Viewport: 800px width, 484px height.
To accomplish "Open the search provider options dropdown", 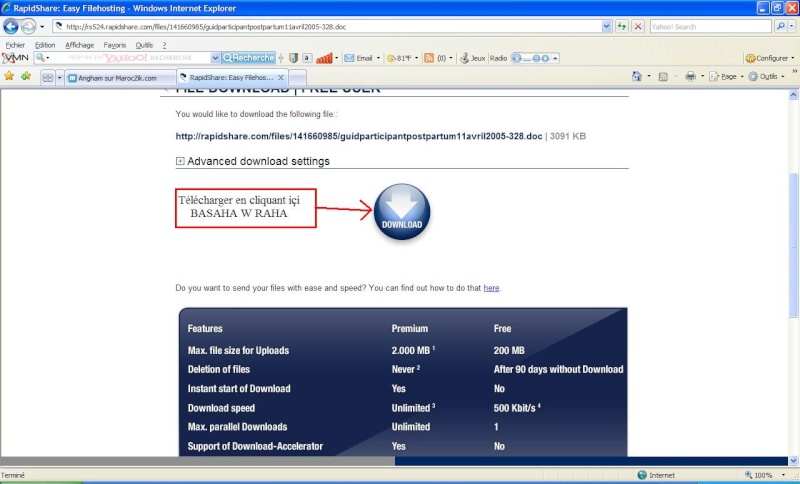I will (792, 27).
